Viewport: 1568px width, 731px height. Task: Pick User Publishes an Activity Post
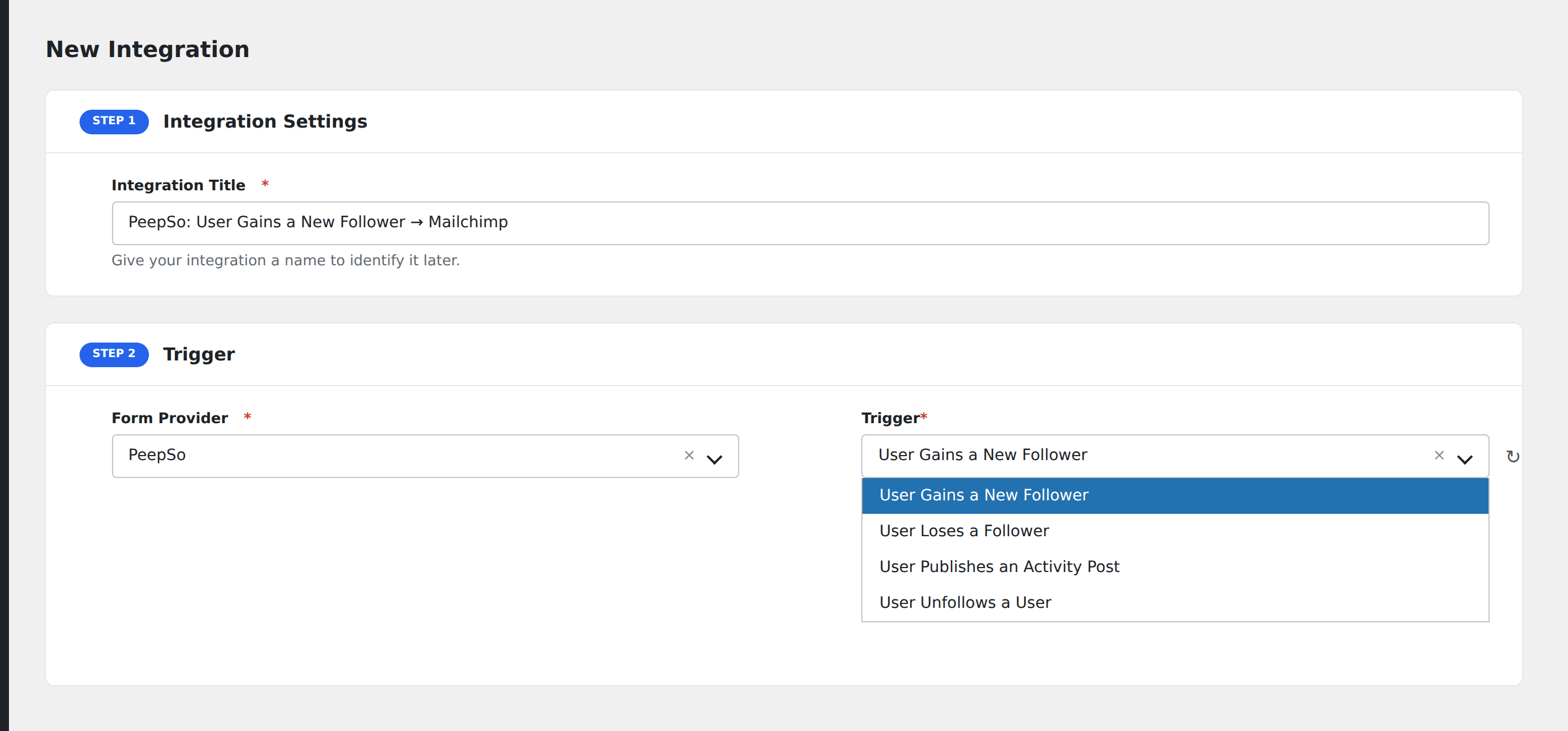[x=1175, y=567]
